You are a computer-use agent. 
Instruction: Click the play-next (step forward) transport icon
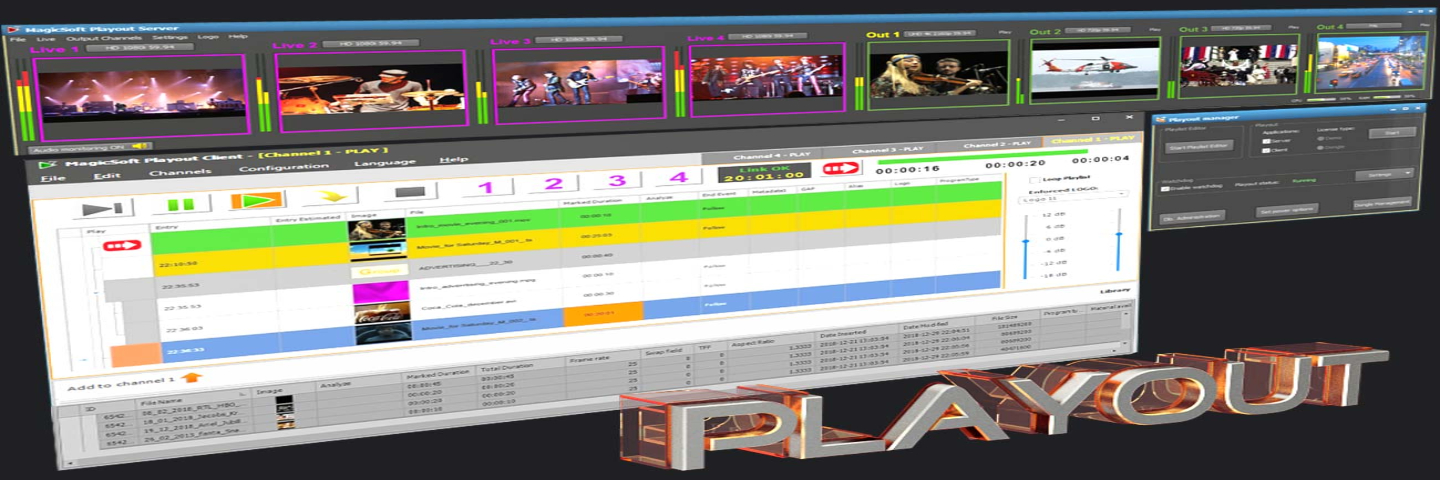click(102, 208)
